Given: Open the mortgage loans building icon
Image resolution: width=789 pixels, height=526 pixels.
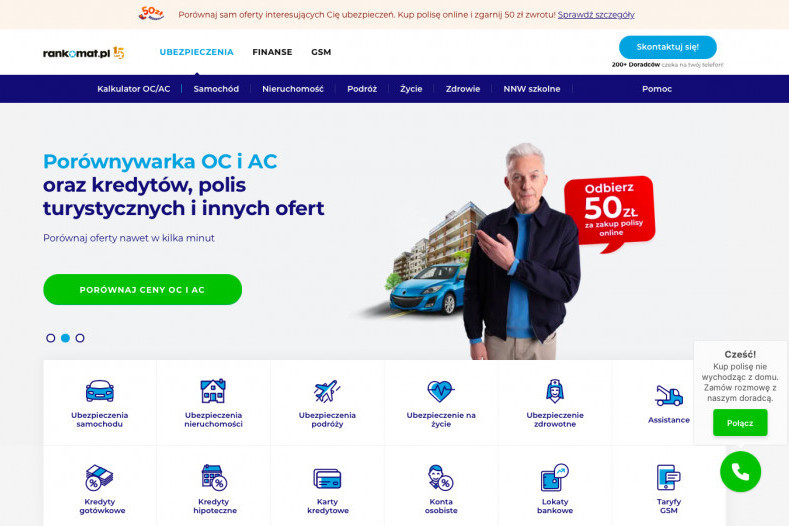Looking at the screenshot, I should point(214,477).
